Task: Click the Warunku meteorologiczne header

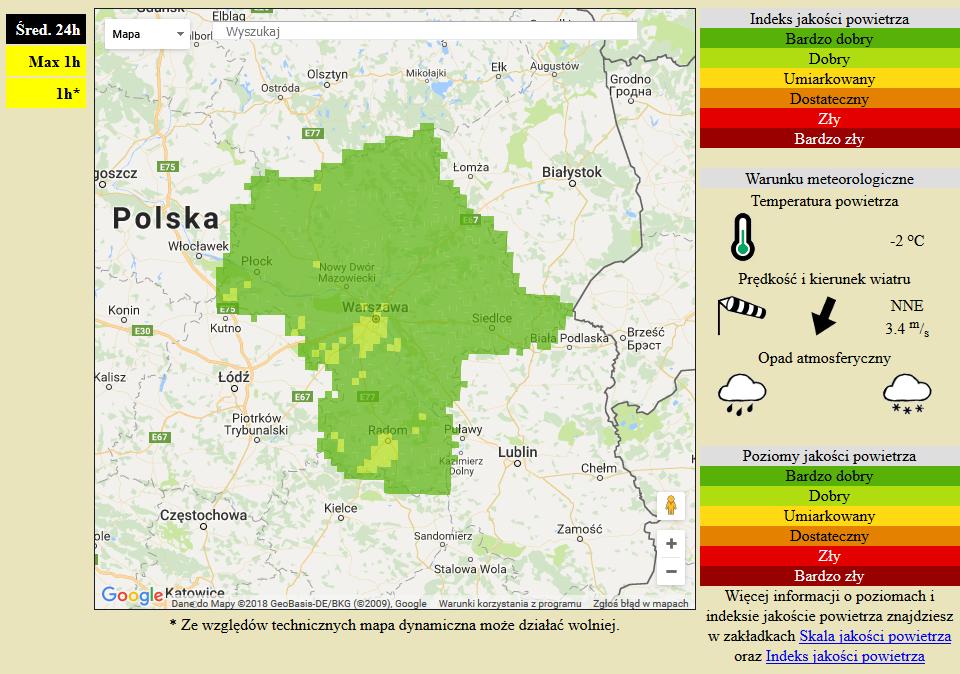Action: coord(830,179)
